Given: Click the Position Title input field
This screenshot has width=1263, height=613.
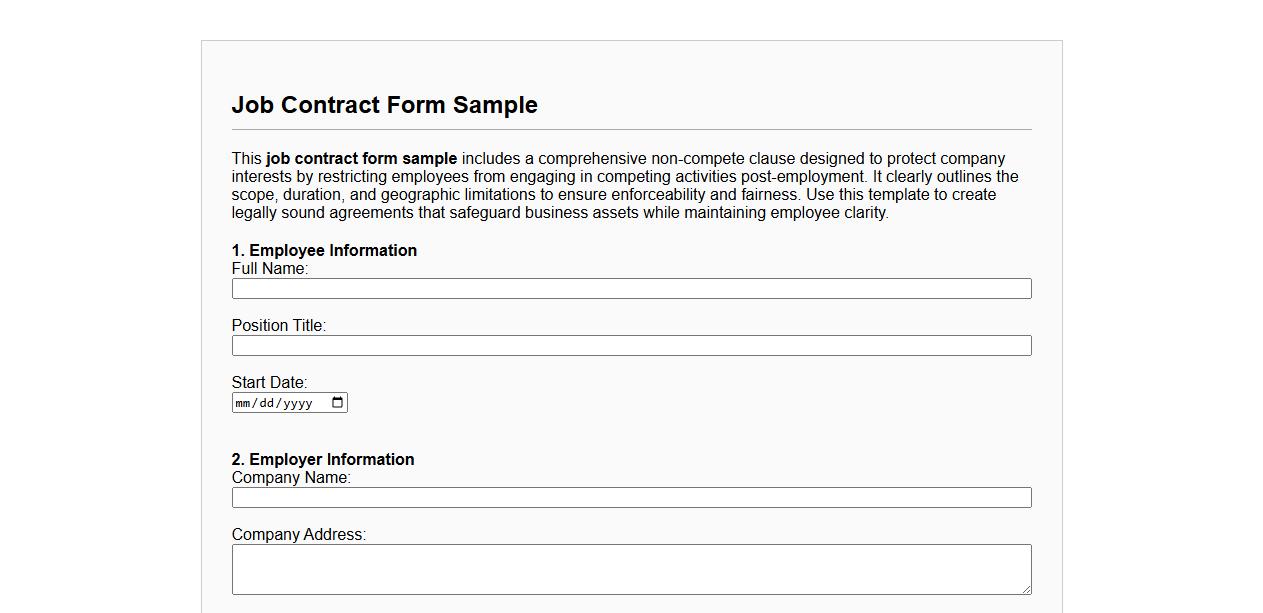Looking at the screenshot, I should tap(630, 345).
